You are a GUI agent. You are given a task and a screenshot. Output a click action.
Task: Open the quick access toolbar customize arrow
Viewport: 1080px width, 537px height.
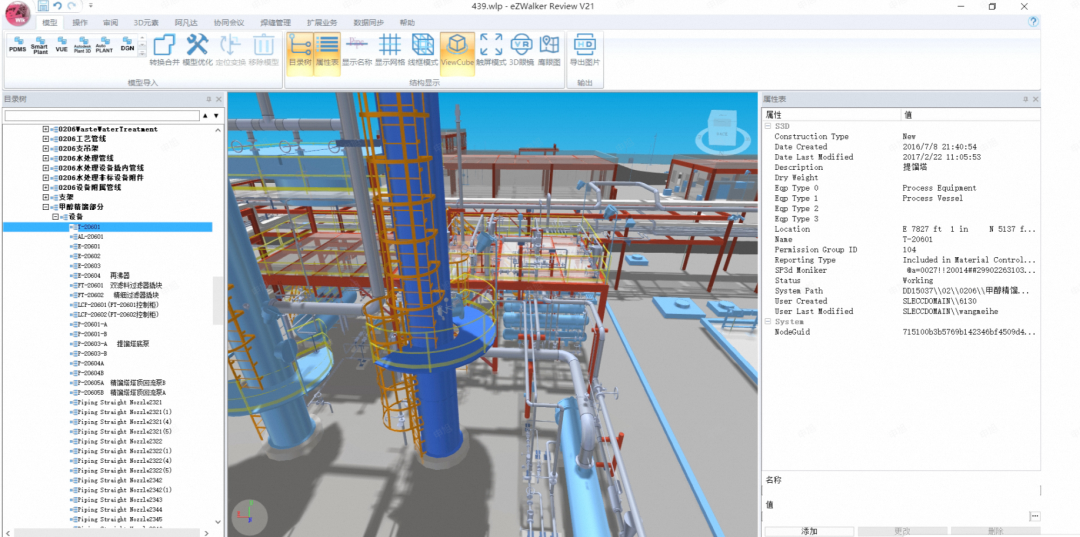91,6
